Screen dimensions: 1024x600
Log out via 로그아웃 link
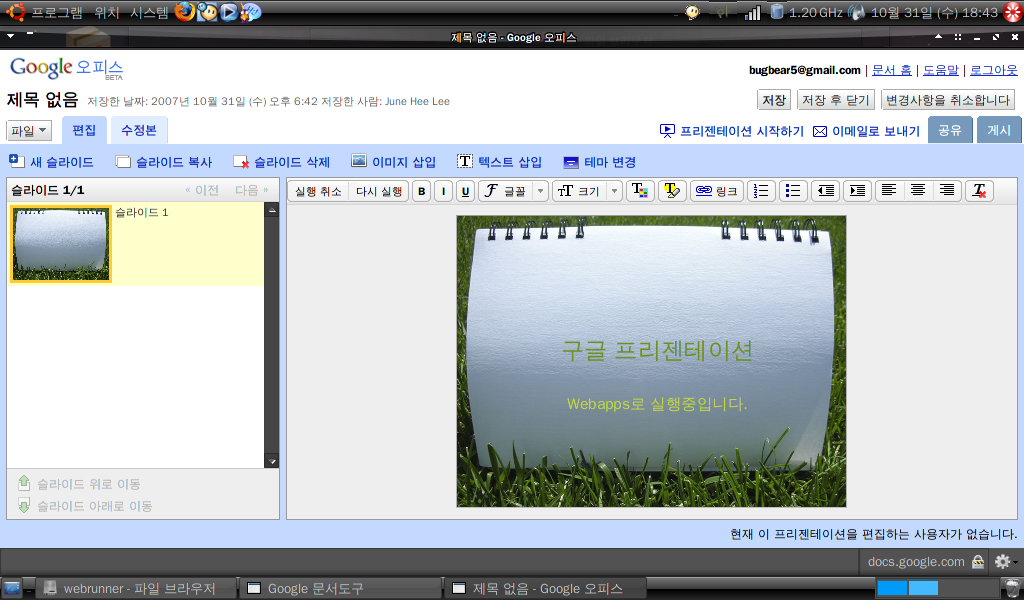click(994, 70)
